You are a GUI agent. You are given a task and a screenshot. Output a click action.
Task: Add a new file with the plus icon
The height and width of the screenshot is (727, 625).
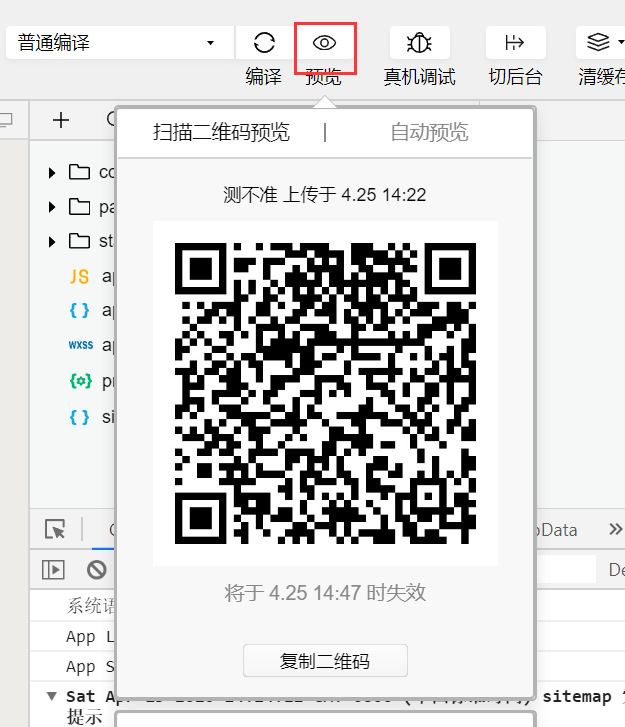tap(61, 121)
